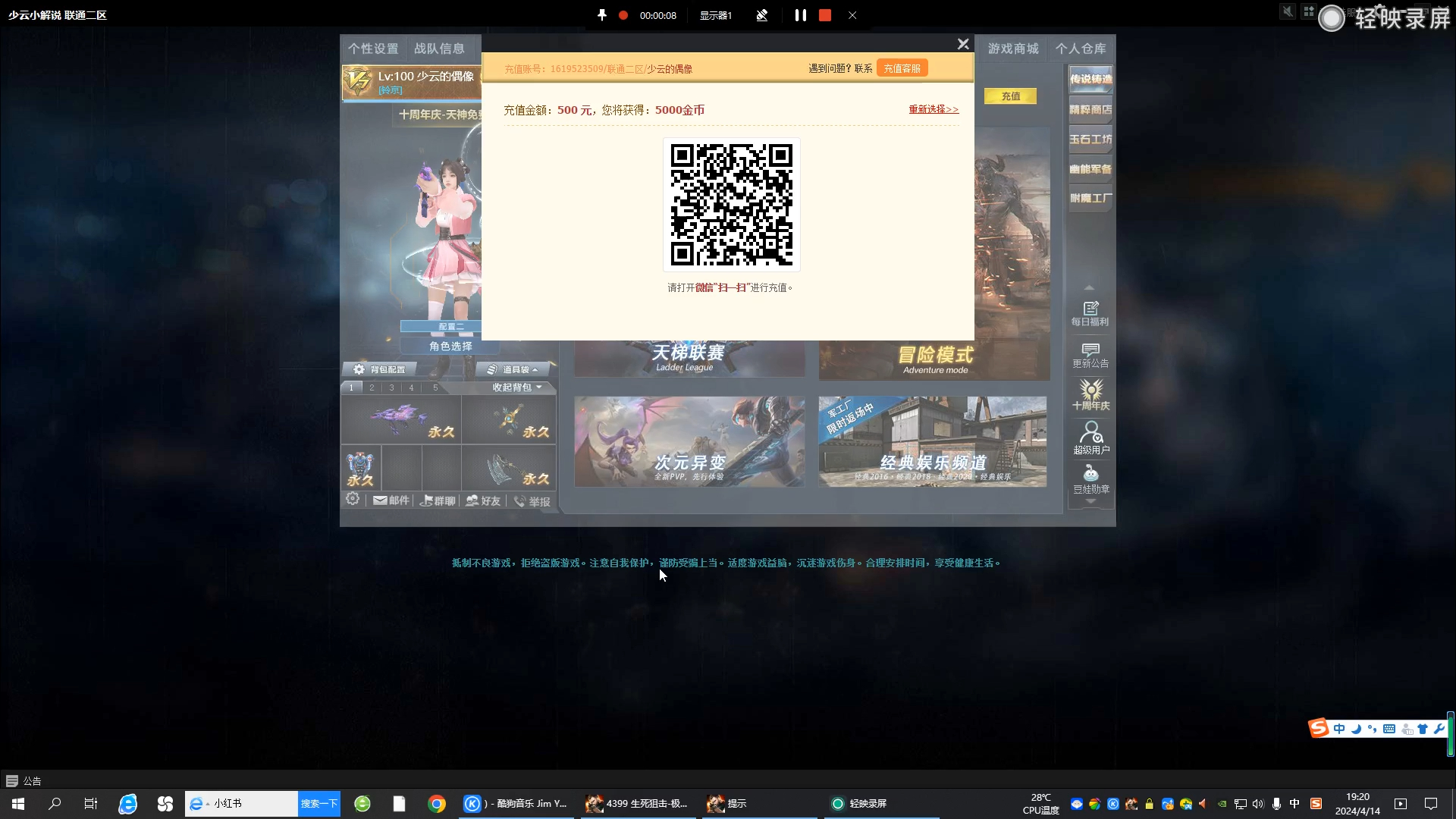Open the 每日福利 daily rewards icon
The width and height of the screenshot is (1456, 819).
pyautogui.click(x=1090, y=313)
